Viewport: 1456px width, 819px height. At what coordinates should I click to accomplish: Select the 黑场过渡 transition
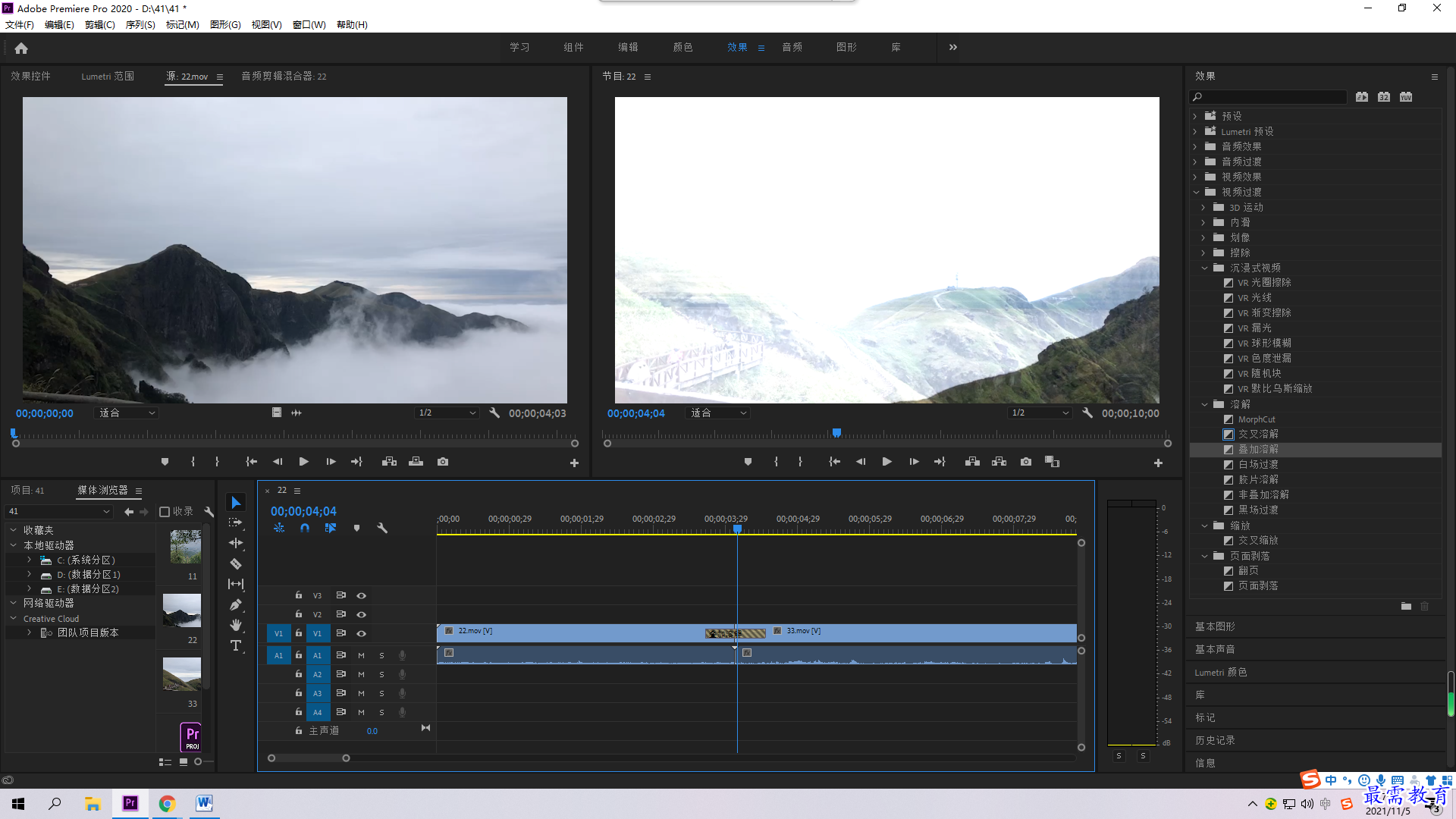click(x=1258, y=510)
